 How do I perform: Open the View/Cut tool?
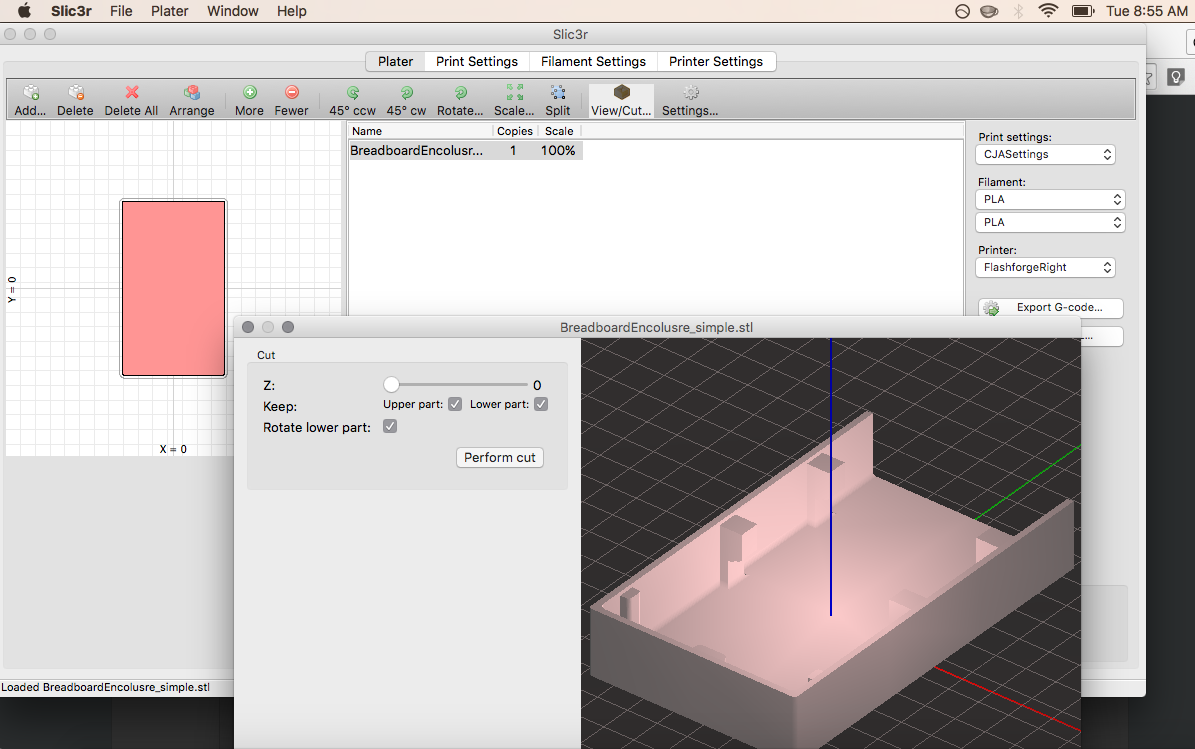click(621, 101)
